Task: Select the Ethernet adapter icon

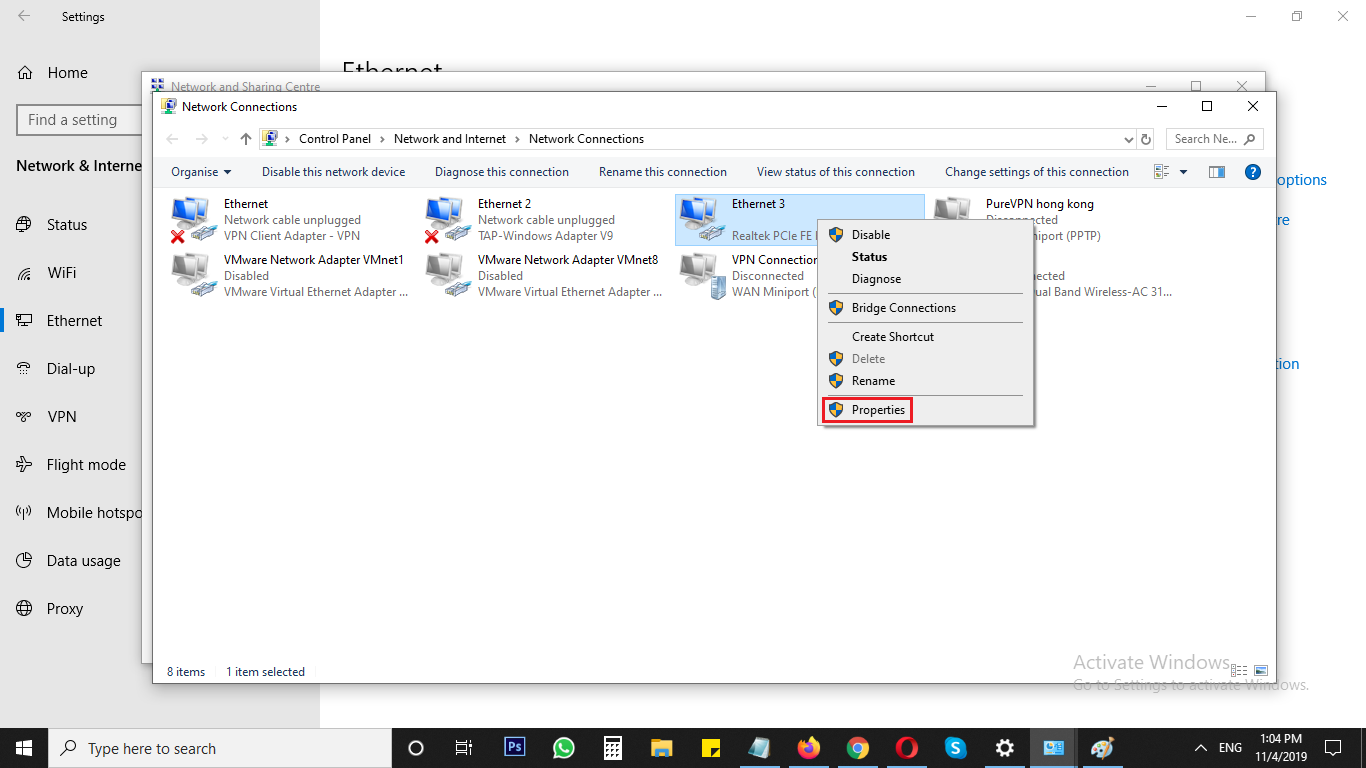Action: click(194, 220)
